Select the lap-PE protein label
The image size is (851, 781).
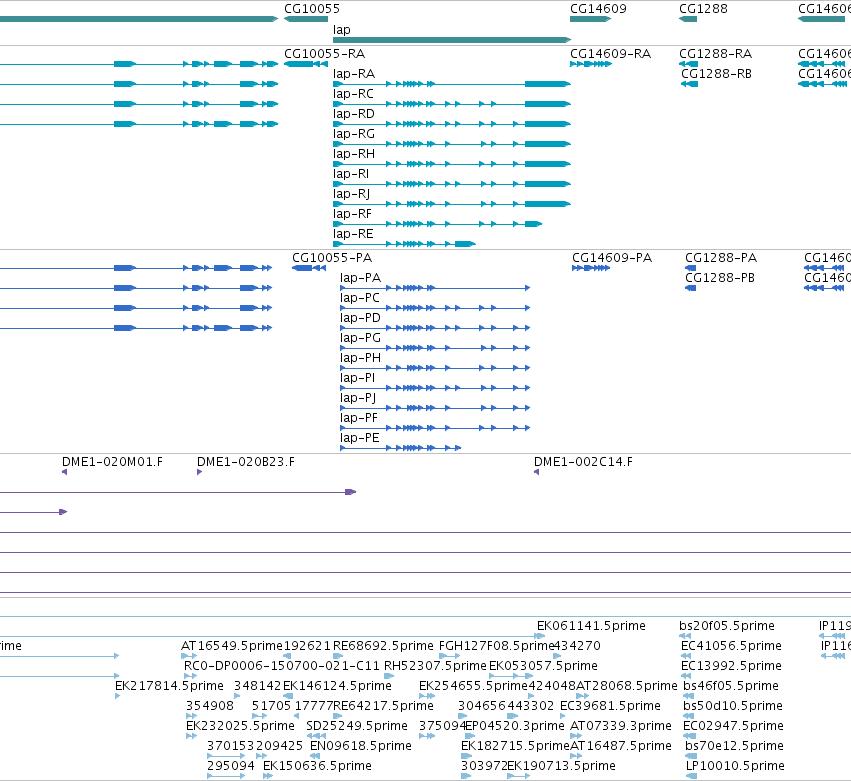tap(359, 439)
